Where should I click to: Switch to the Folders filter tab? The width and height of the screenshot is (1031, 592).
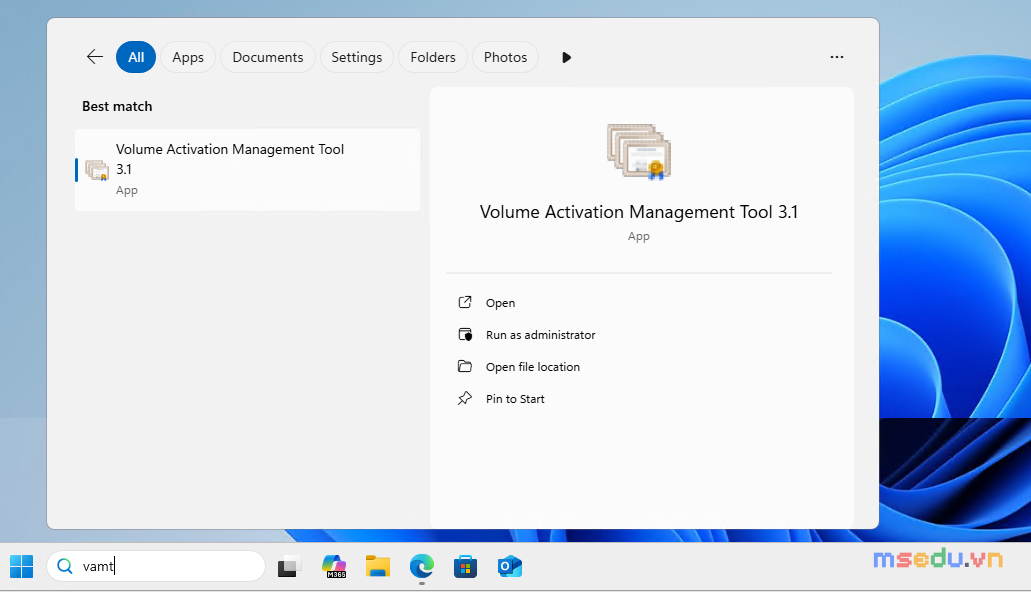coord(433,57)
